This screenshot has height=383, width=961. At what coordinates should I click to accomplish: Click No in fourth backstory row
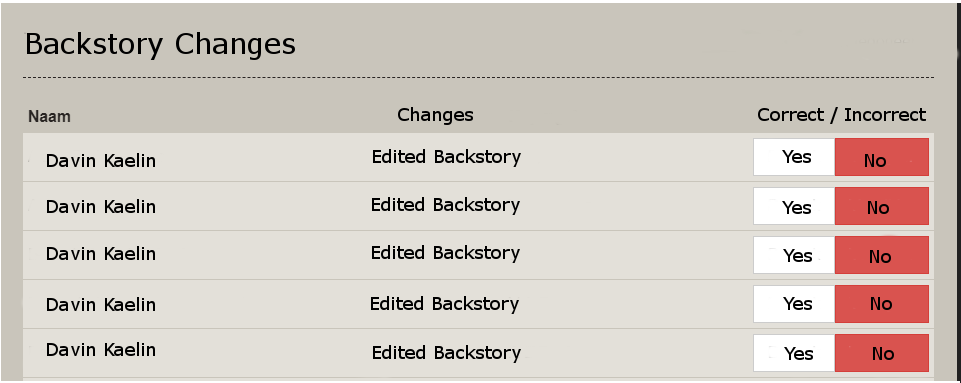coord(882,304)
